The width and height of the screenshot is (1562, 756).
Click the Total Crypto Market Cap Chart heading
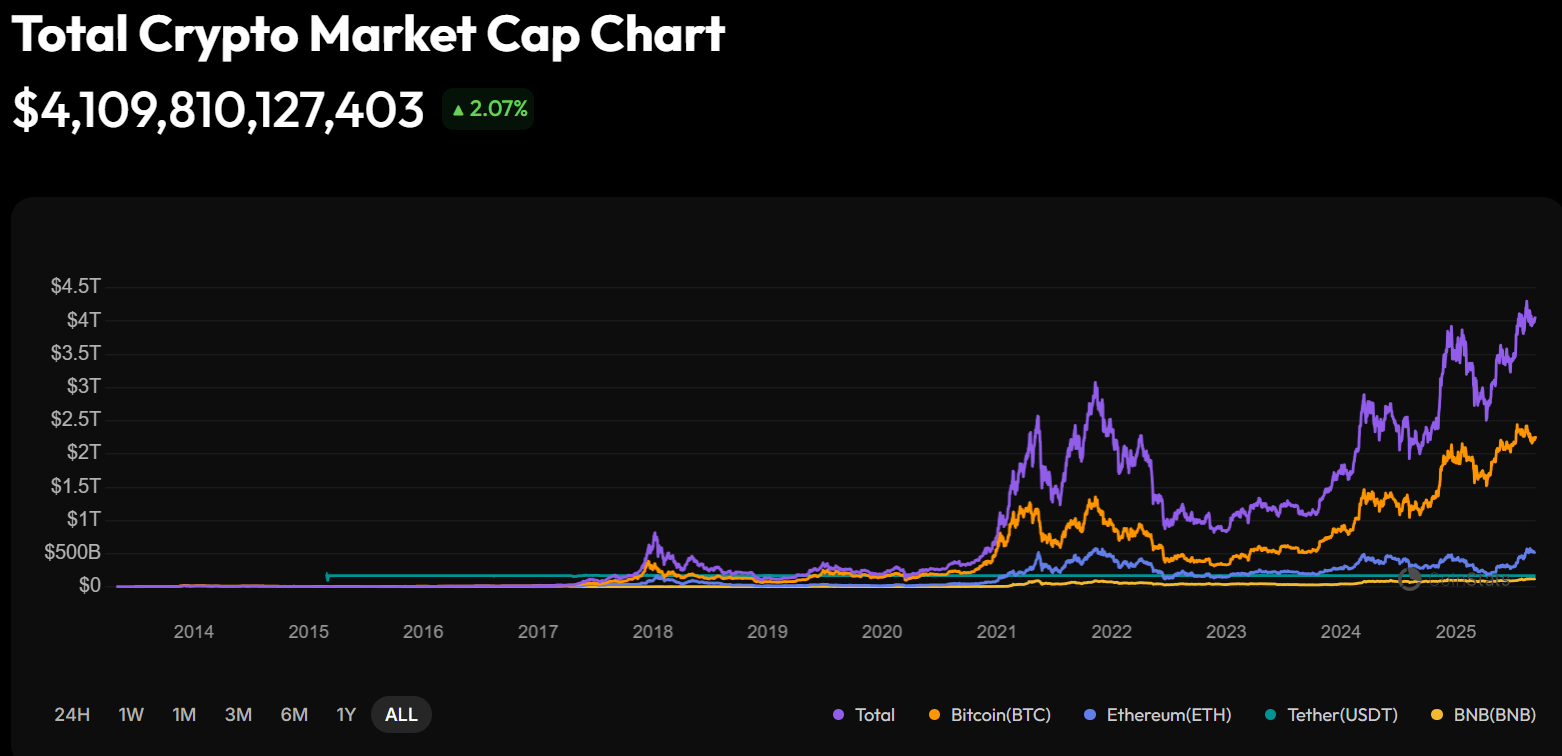point(368,35)
